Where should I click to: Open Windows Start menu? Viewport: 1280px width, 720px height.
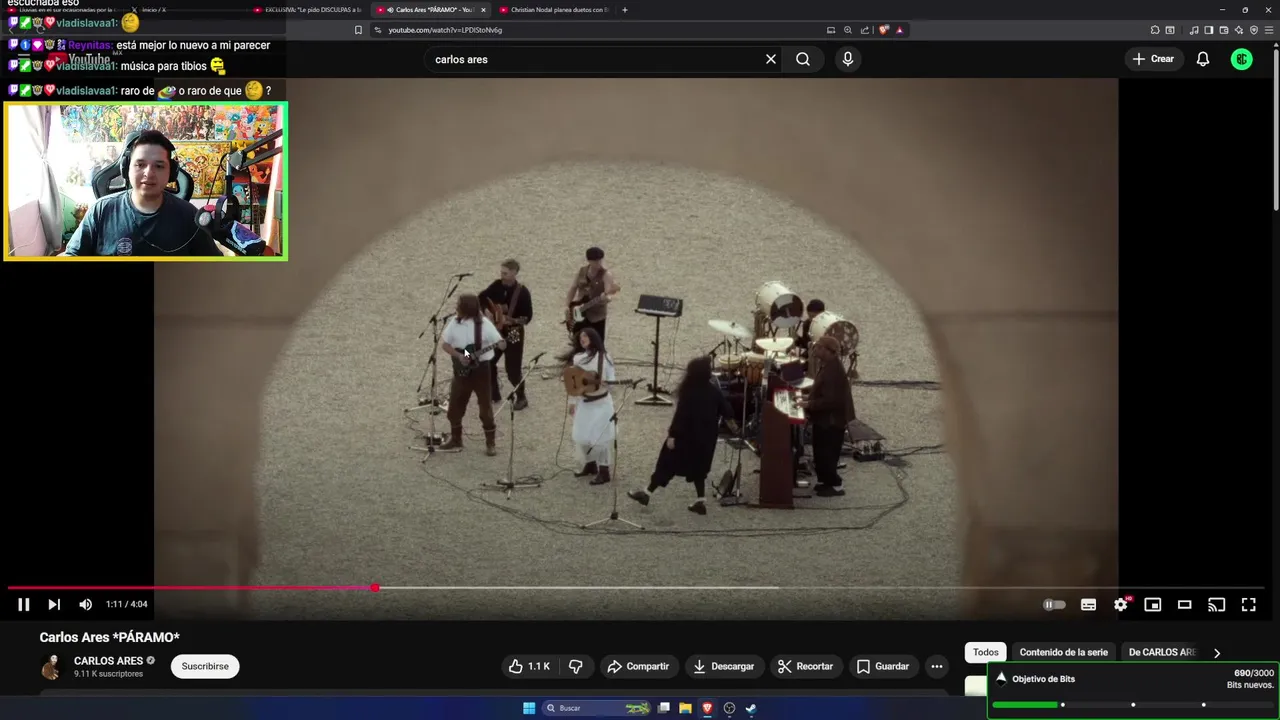pos(529,708)
